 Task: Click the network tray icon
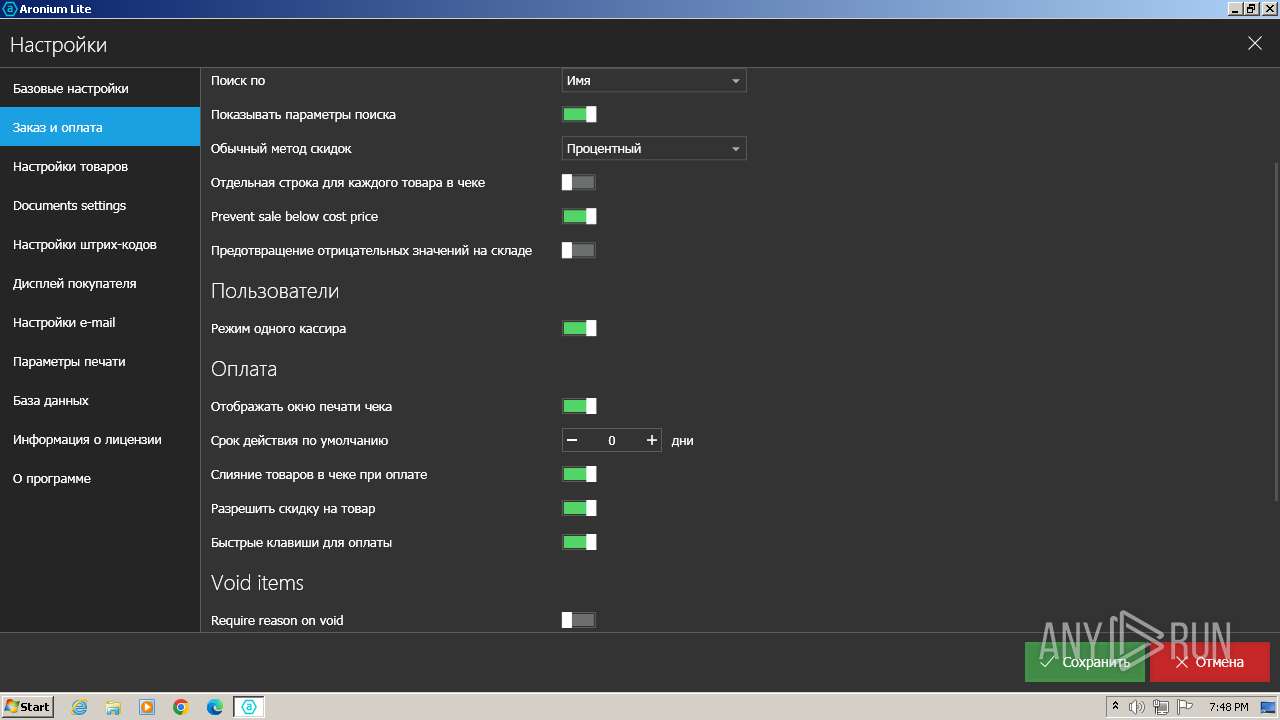(x=1161, y=707)
